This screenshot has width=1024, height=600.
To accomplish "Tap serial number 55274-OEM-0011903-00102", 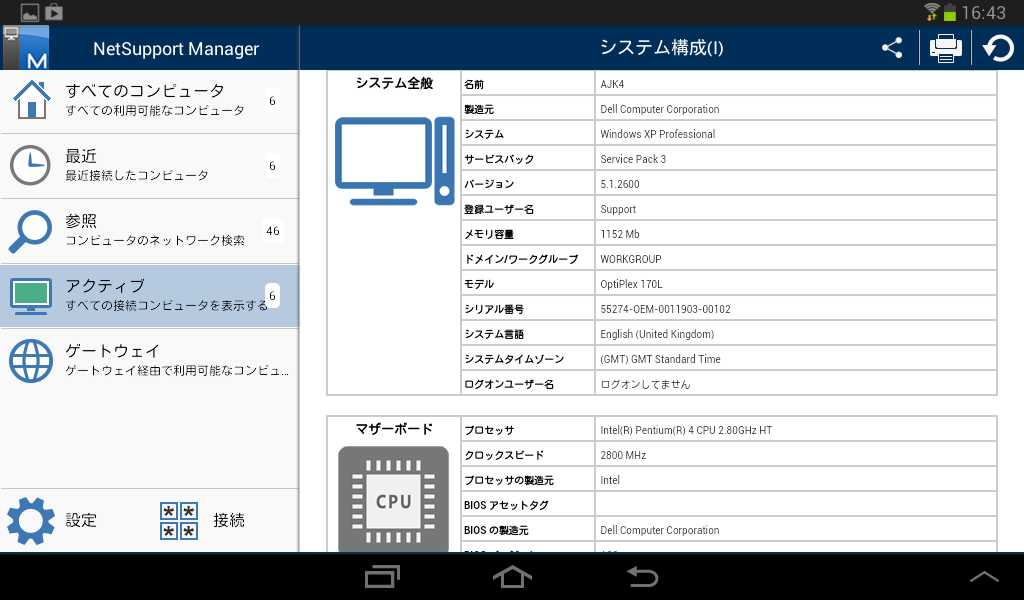I will coord(665,309).
